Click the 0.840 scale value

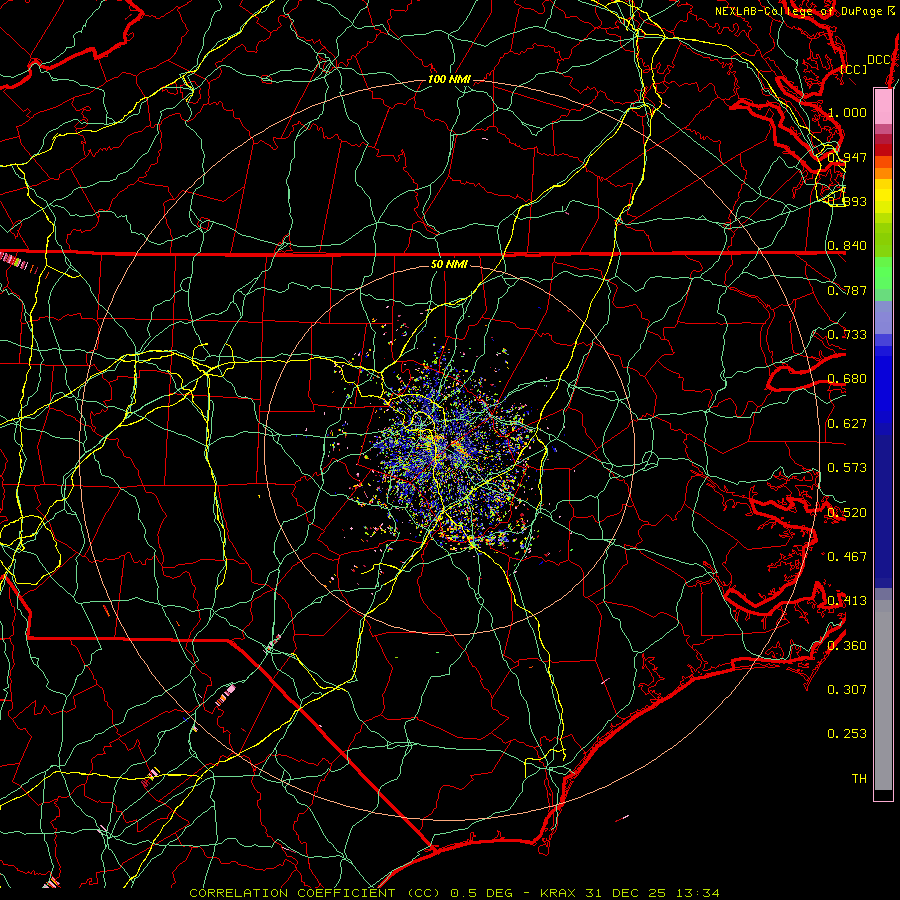[847, 246]
